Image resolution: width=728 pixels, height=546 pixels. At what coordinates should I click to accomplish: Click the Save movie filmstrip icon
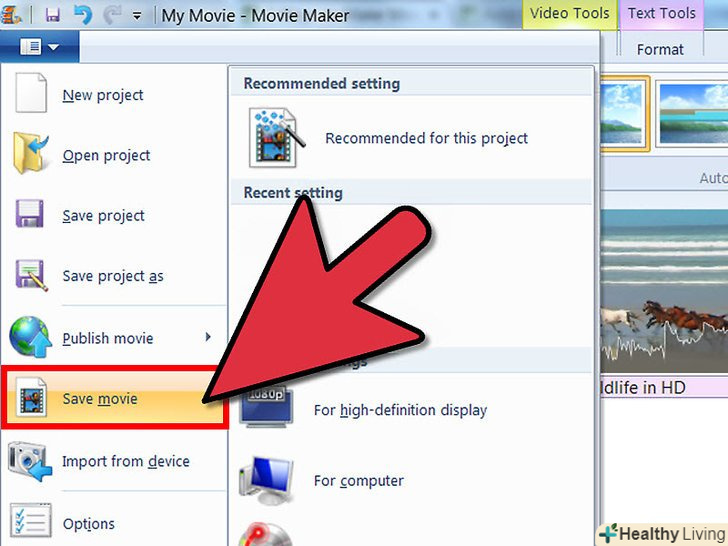31,397
